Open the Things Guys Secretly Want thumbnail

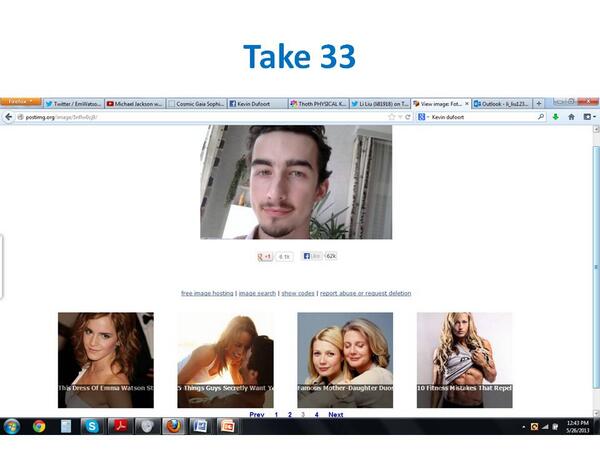pos(225,360)
